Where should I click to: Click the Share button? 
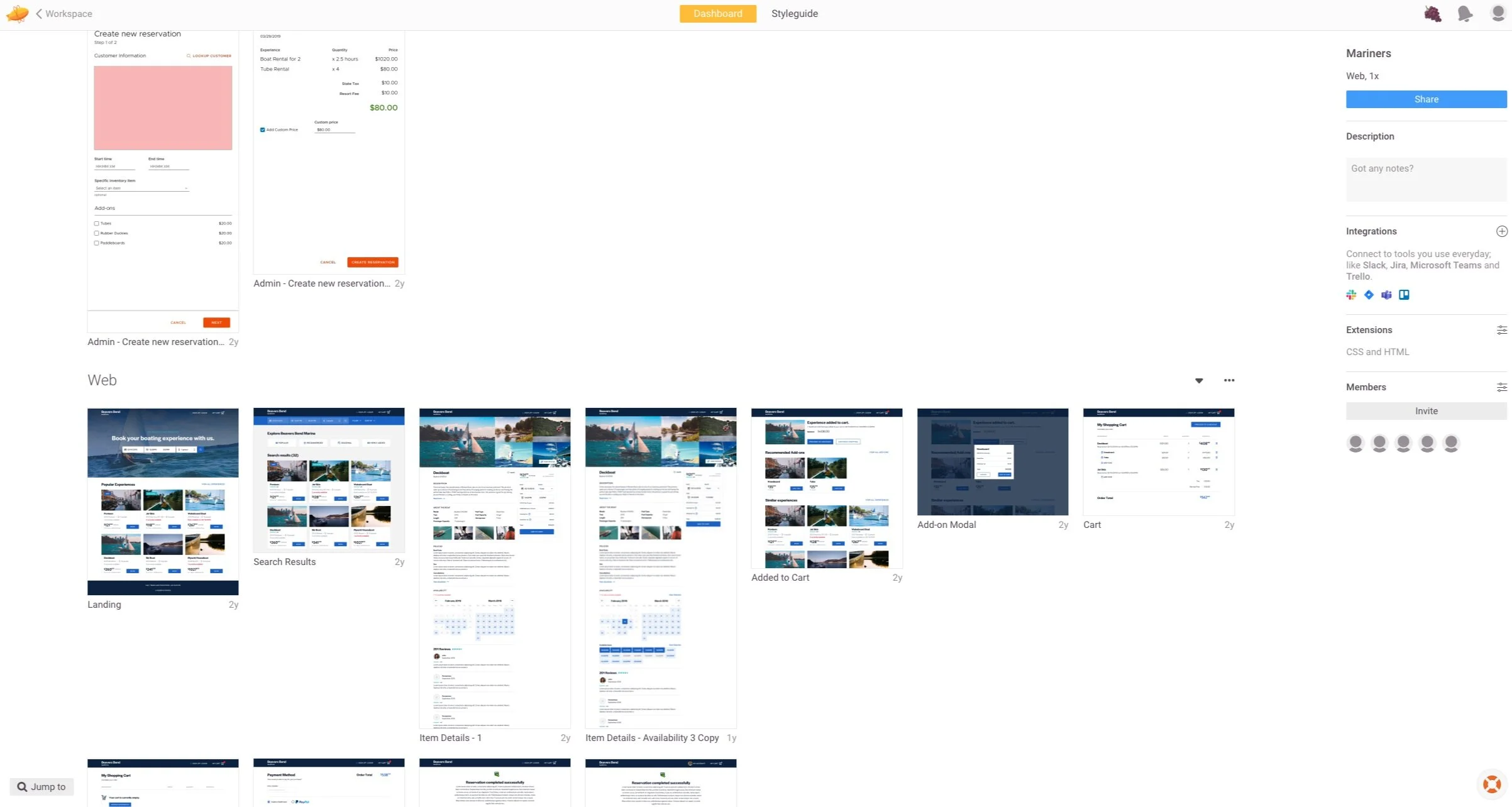coord(1426,99)
